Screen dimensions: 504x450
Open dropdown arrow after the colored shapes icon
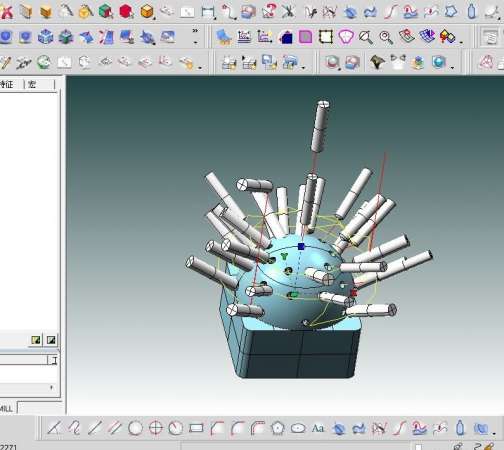461,42
